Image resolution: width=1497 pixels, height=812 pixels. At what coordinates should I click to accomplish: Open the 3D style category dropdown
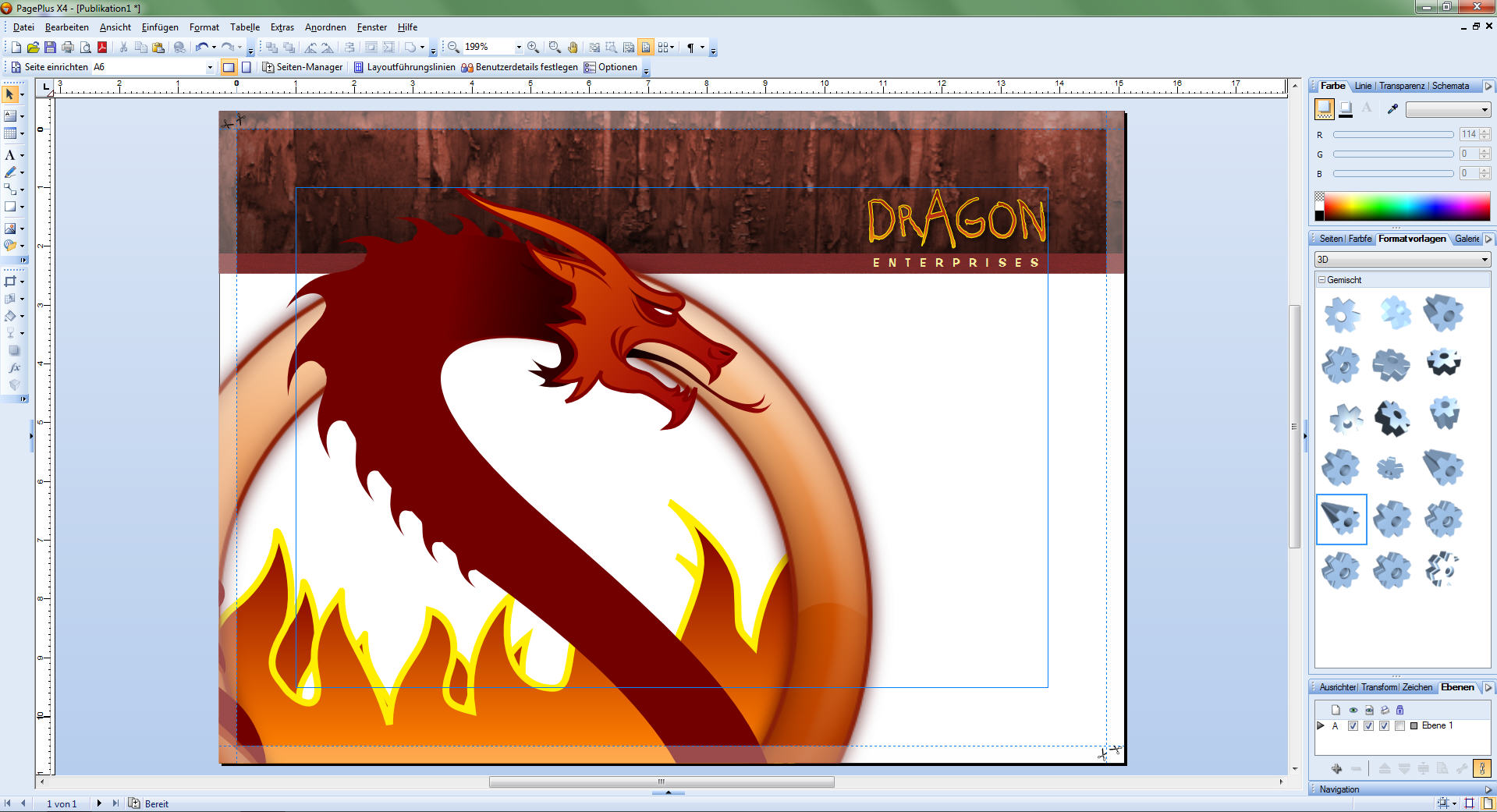1403,259
